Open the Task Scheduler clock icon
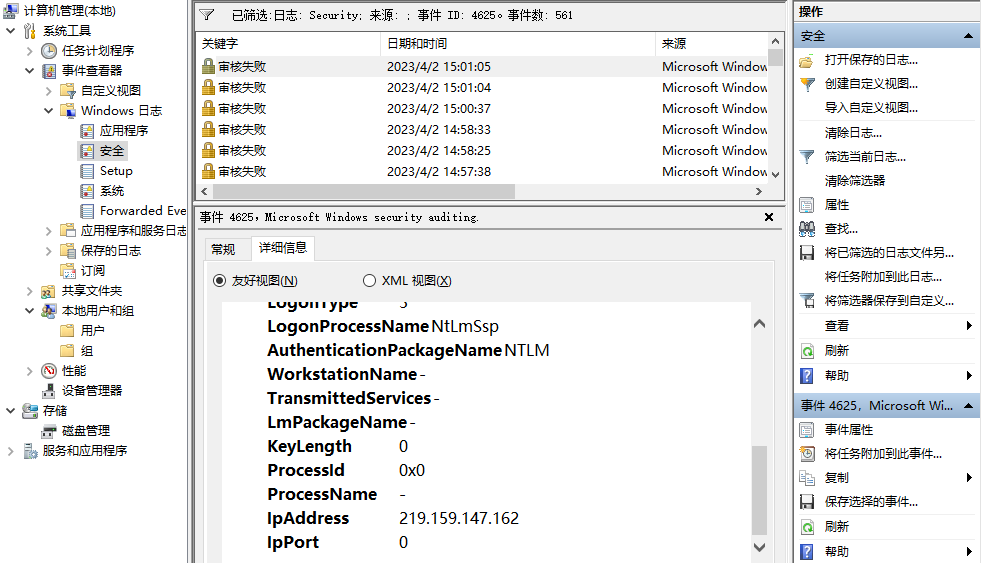Viewport: 981px width, 563px height. click(49, 50)
